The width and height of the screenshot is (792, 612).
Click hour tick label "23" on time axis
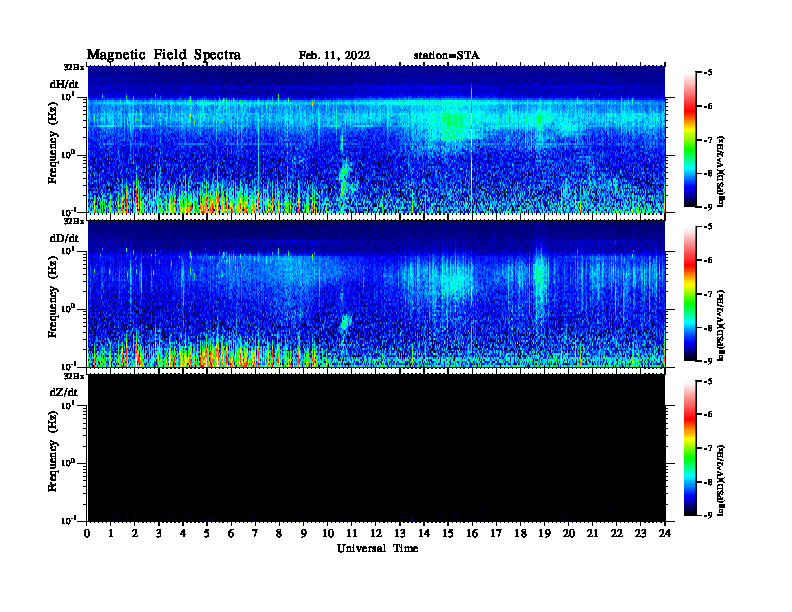[641, 534]
